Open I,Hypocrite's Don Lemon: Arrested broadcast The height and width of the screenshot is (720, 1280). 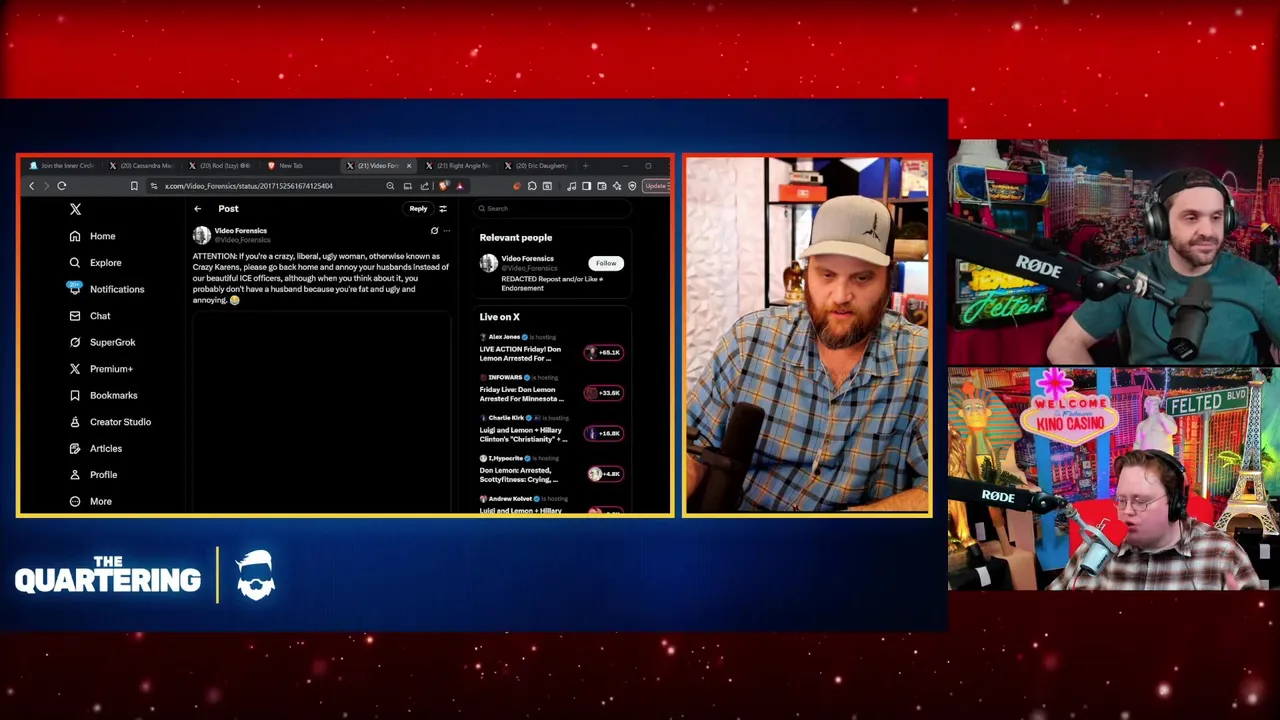click(519, 475)
